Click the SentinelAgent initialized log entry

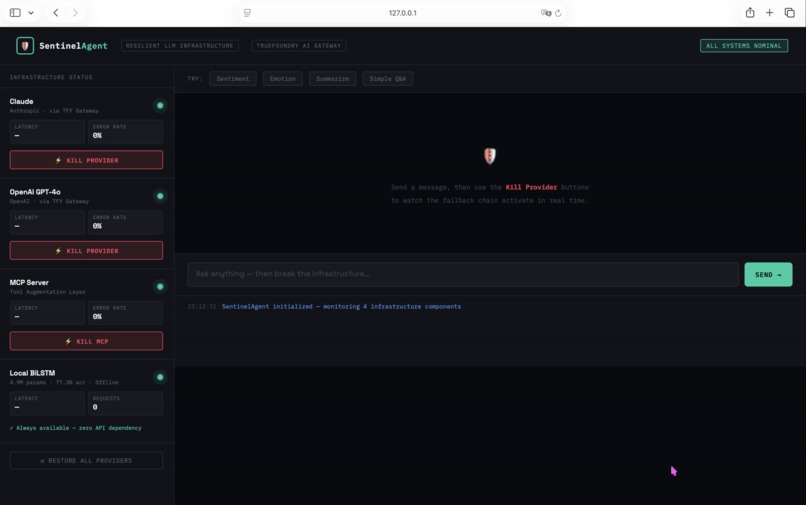point(341,306)
